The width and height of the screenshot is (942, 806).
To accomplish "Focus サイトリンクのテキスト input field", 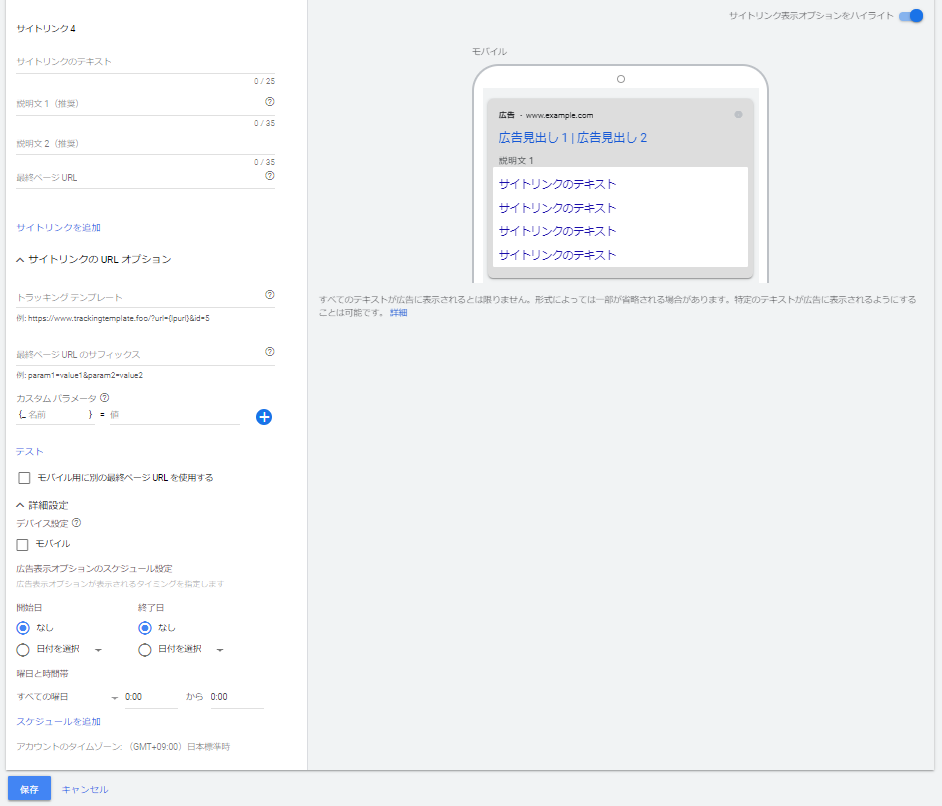I will (145, 62).
